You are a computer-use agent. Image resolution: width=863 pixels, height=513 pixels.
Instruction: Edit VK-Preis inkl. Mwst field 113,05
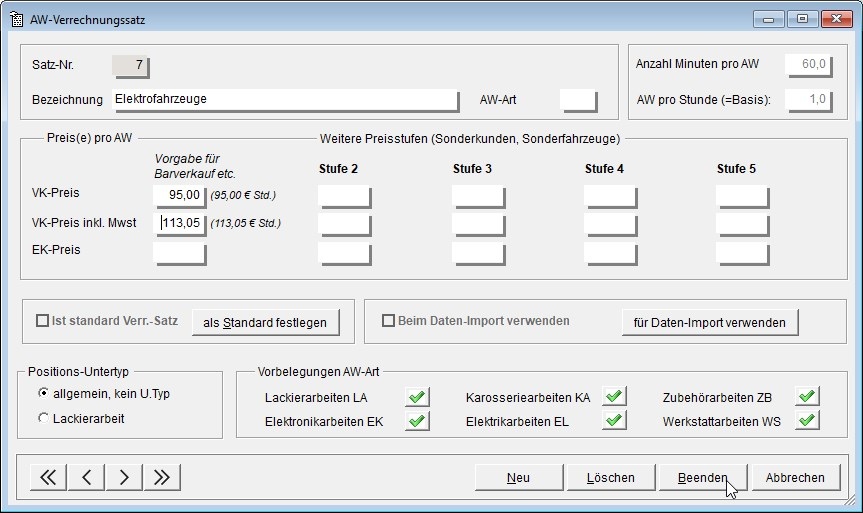pos(179,225)
